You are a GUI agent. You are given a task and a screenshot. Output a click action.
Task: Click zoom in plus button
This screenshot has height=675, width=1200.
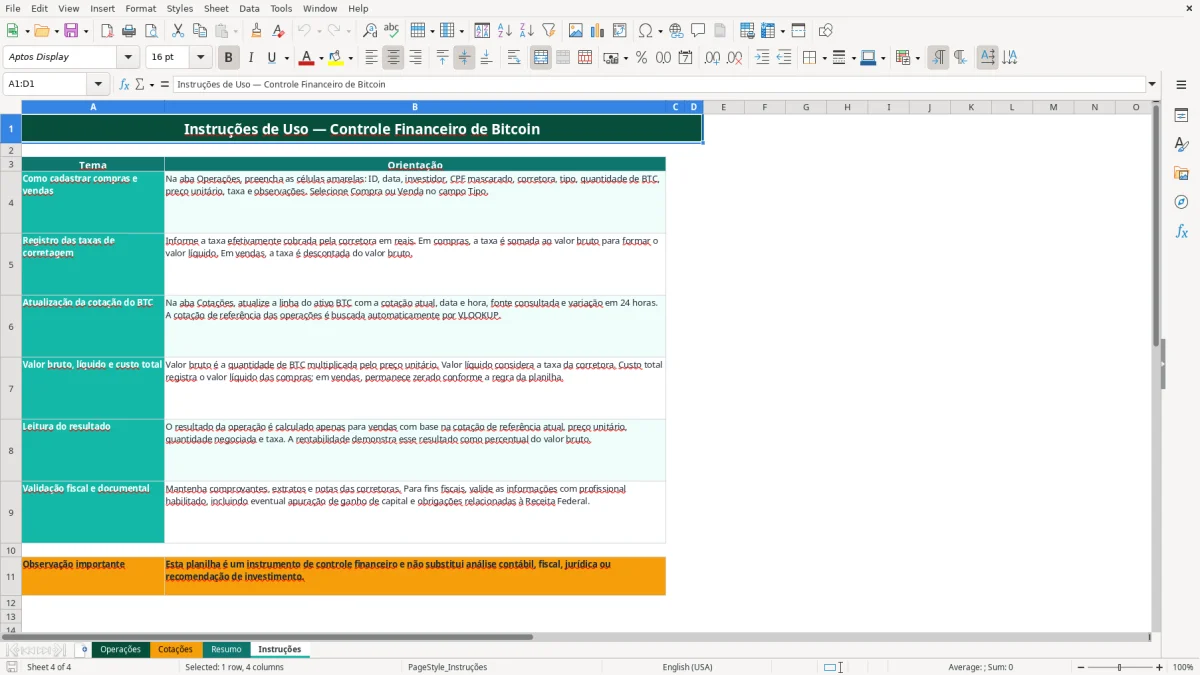(1159, 667)
